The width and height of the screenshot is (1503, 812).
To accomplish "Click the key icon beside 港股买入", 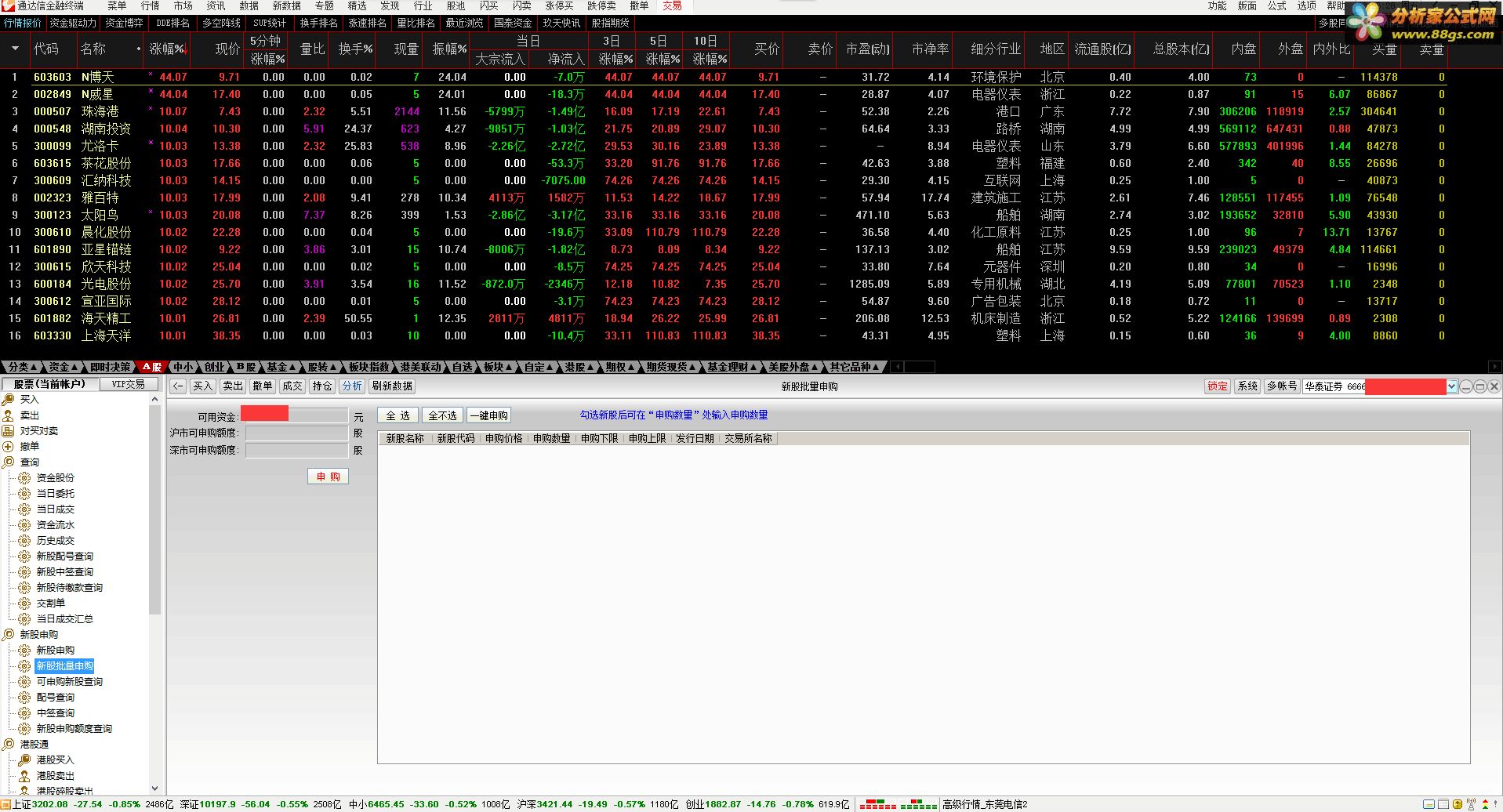I will (x=25, y=760).
